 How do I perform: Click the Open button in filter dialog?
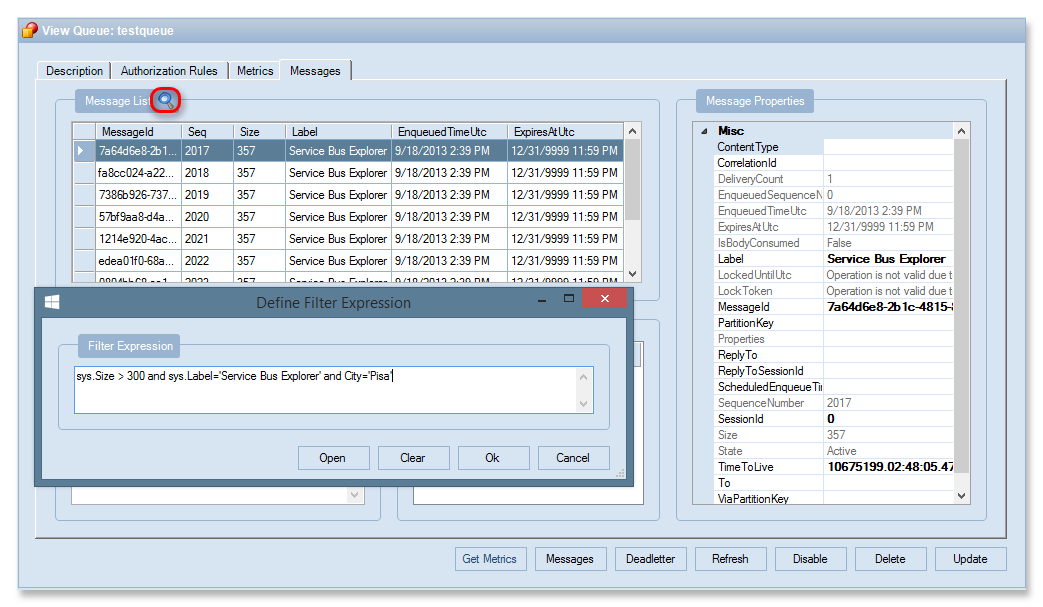pyautogui.click(x=333, y=457)
